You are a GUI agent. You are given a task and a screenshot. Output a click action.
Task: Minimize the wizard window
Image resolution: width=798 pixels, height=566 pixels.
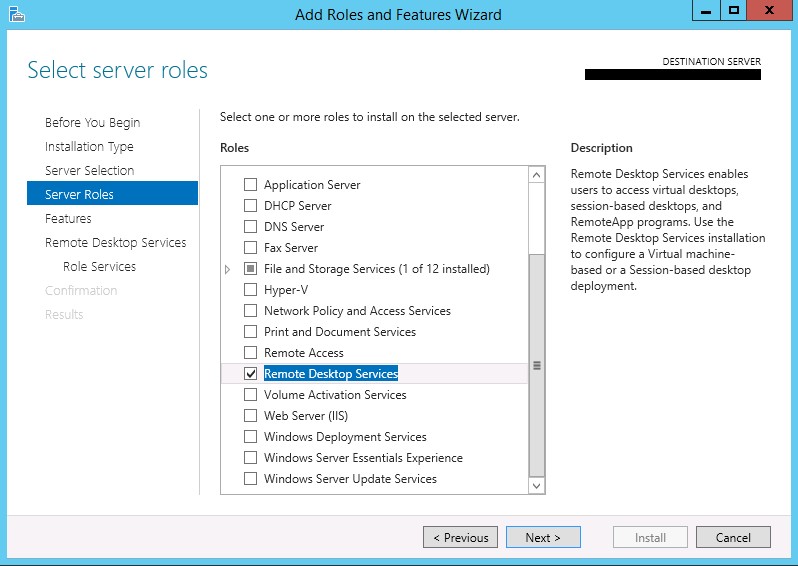(706, 11)
